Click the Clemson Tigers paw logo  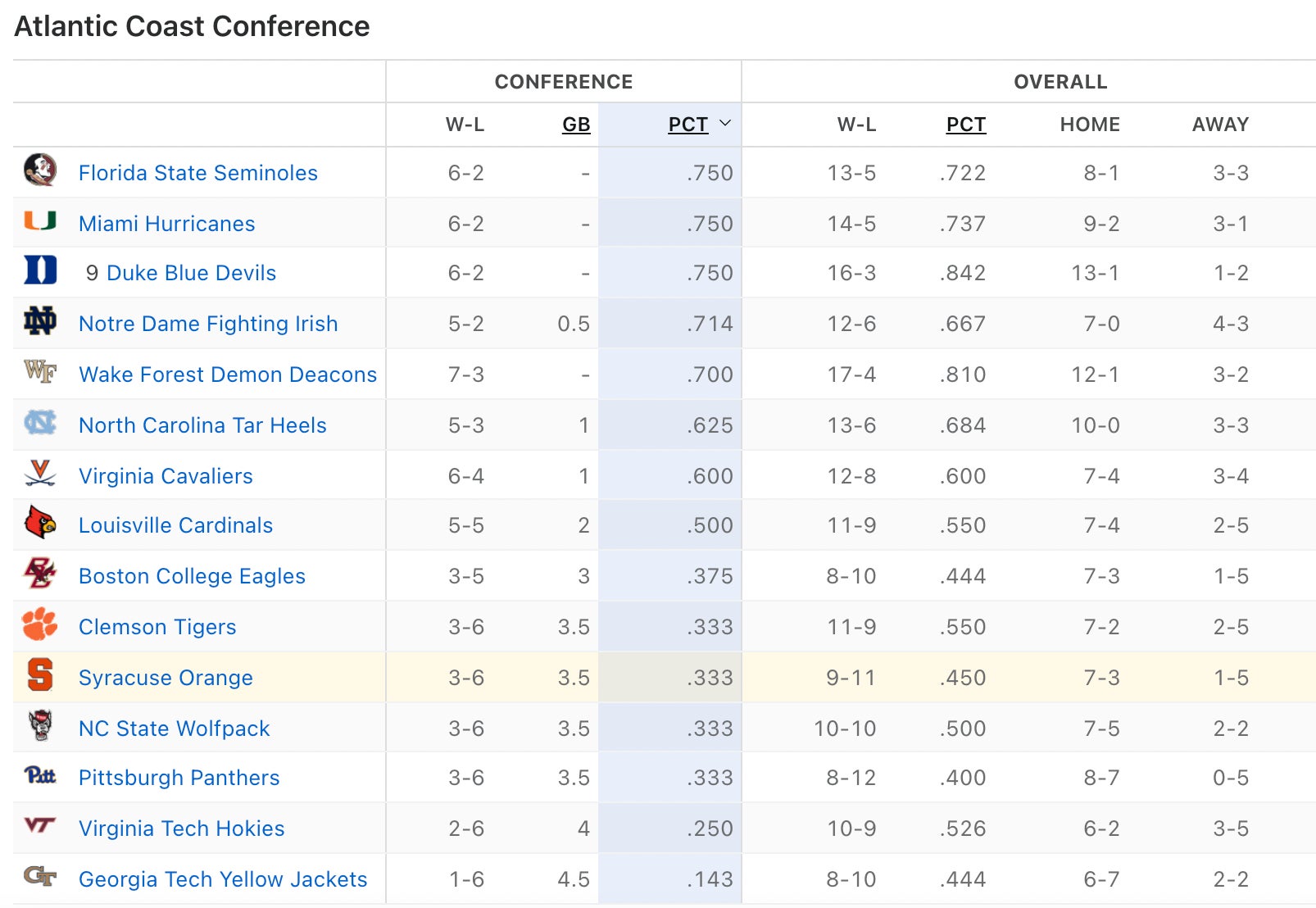(x=39, y=624)
